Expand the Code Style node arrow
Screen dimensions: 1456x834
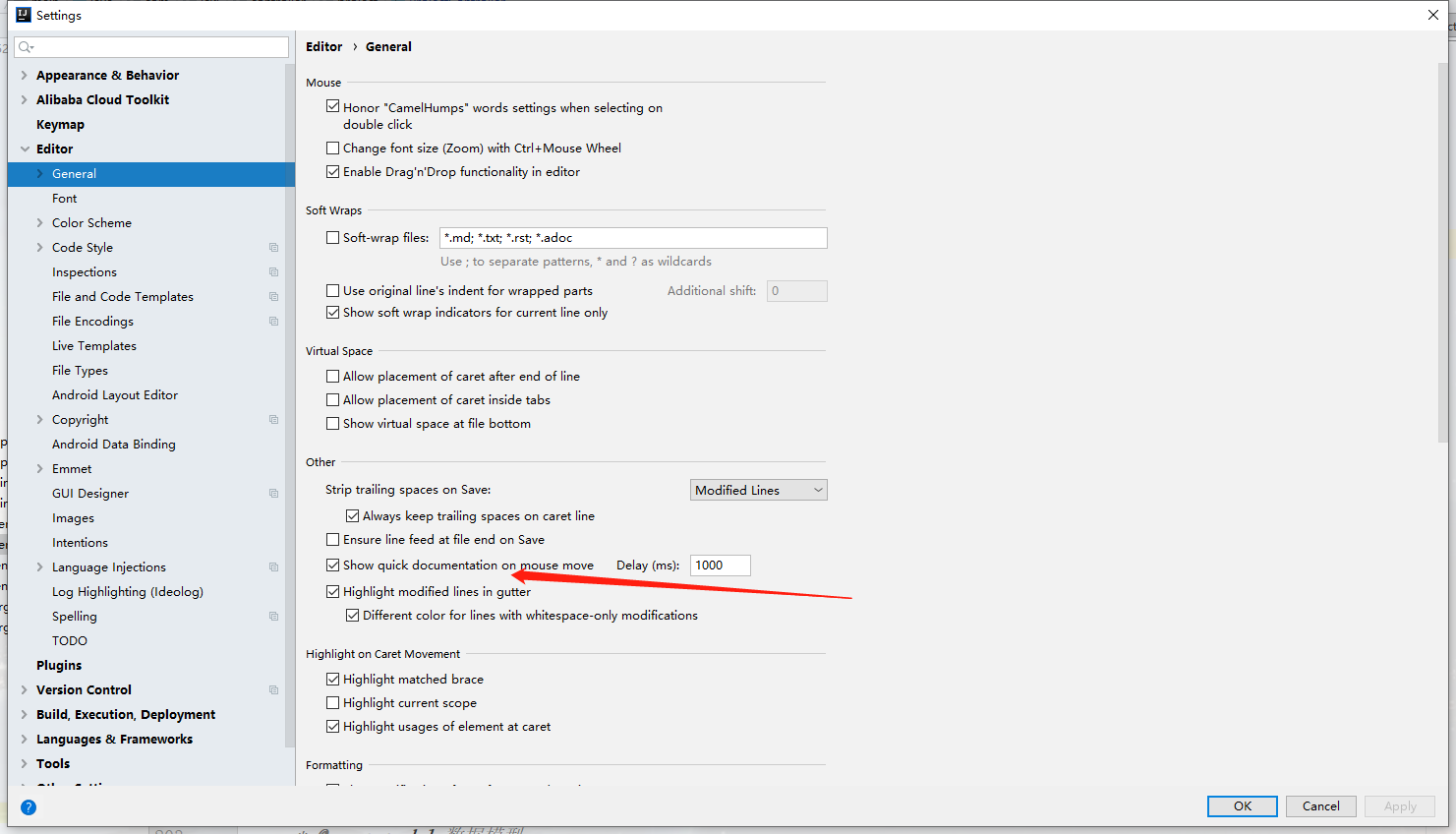[40, 248]
